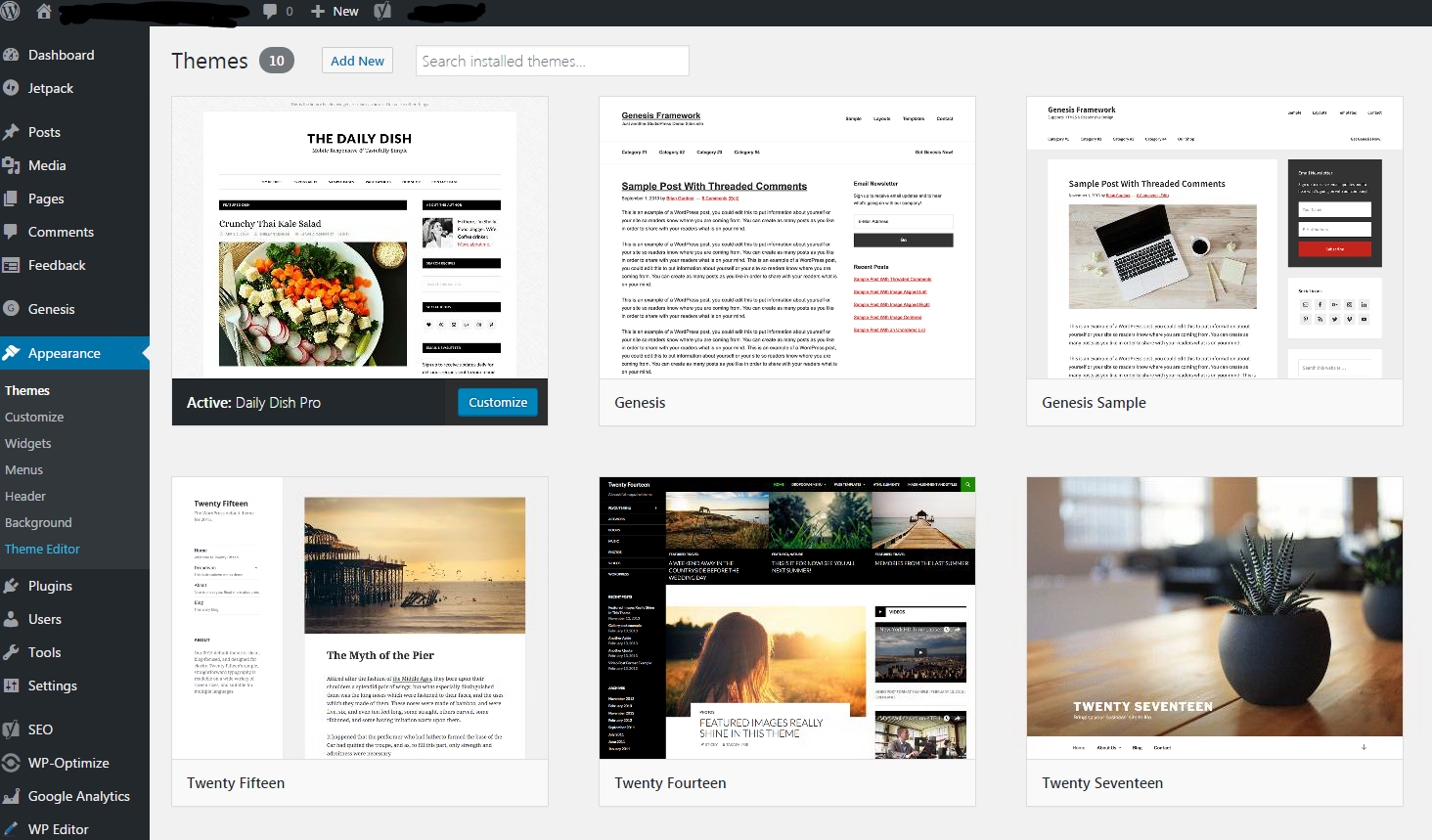Click the Add New theme button
1432x840 pixels.
(x=357, y=61)
